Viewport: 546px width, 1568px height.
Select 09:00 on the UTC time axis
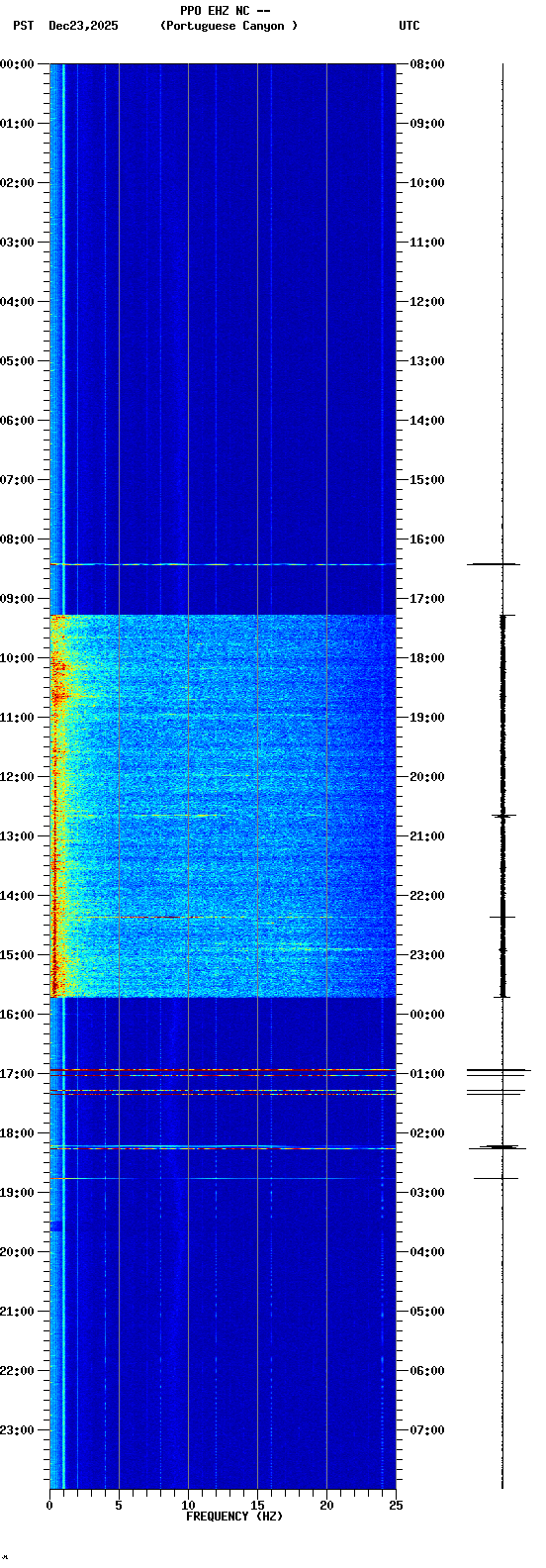coord(427,124)
